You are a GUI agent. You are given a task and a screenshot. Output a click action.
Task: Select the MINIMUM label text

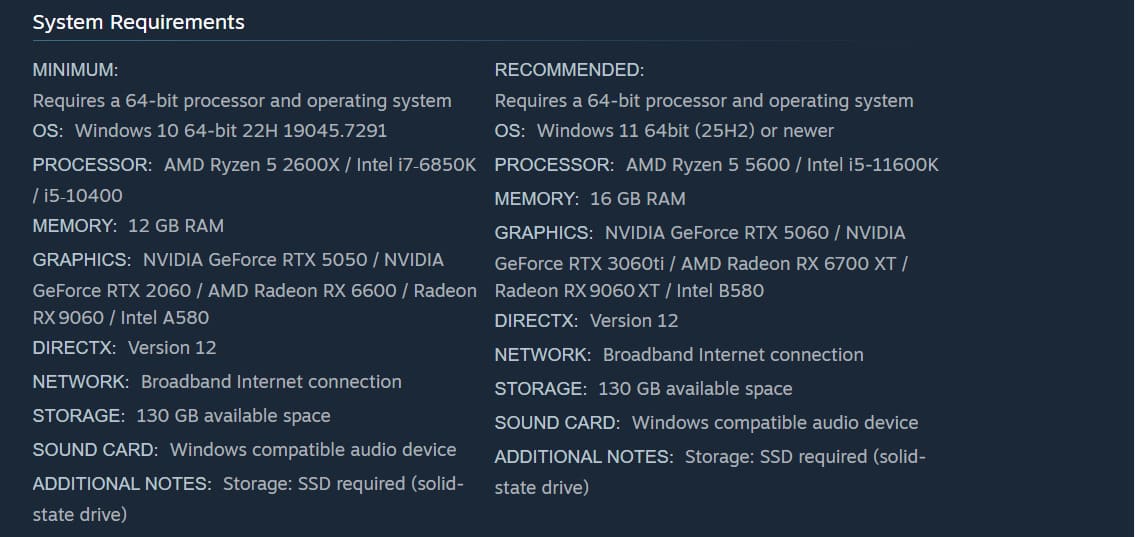coord(75,70)
